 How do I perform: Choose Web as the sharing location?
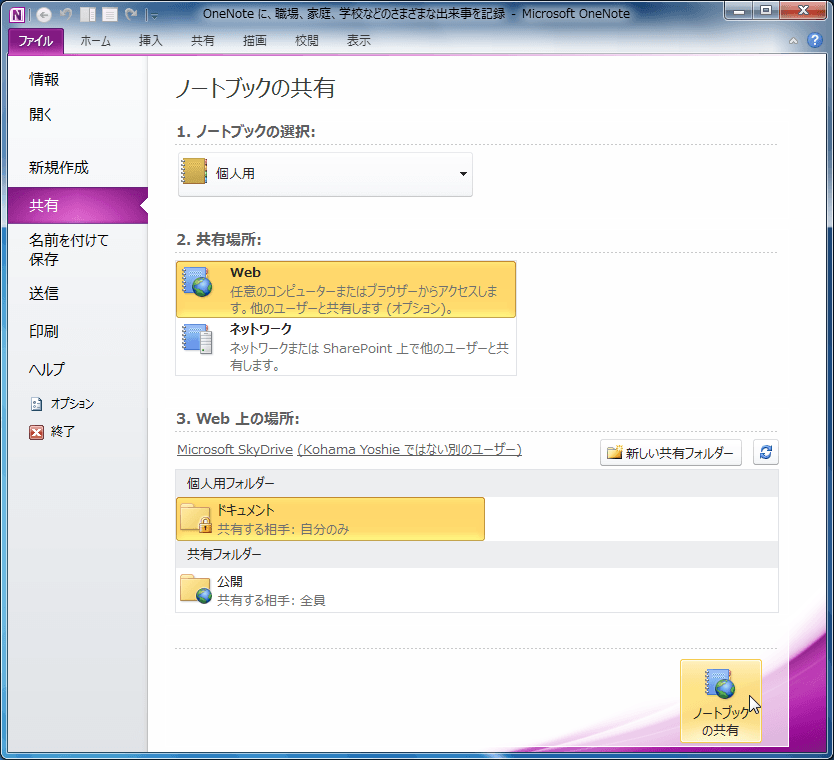point(346,289)
